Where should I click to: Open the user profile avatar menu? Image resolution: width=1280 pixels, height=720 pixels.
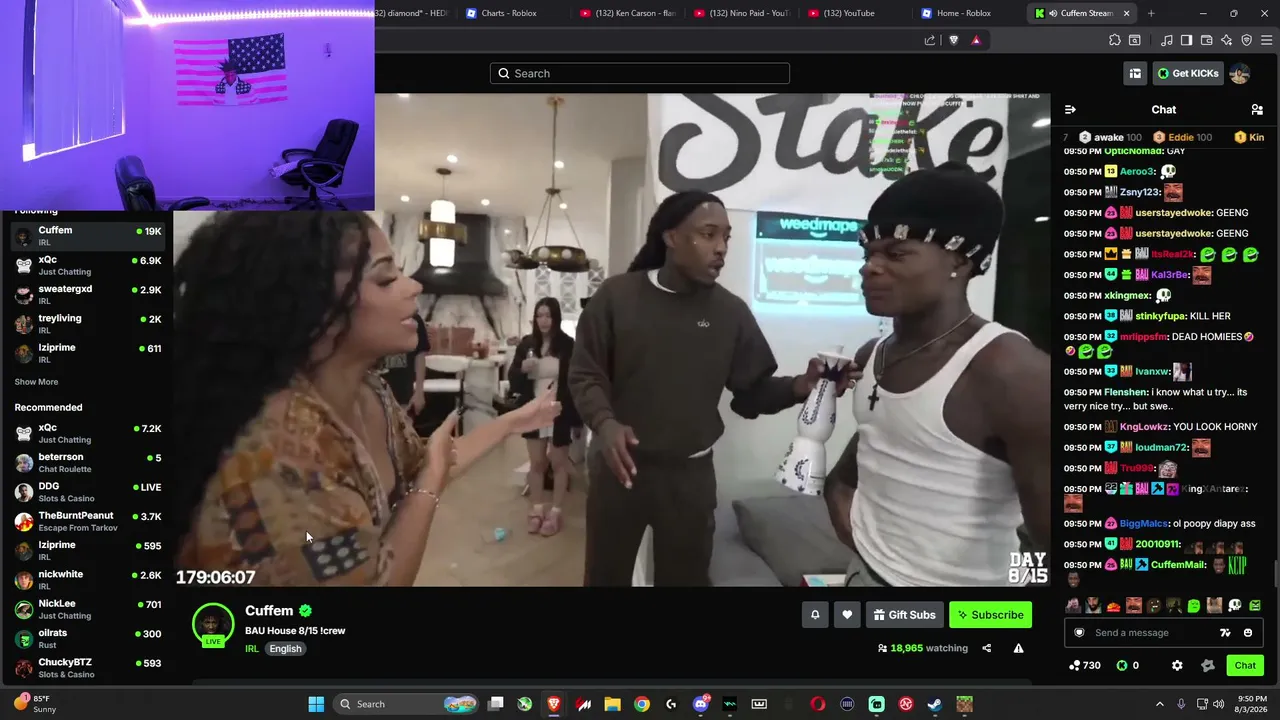click(x=1239, y=73)
